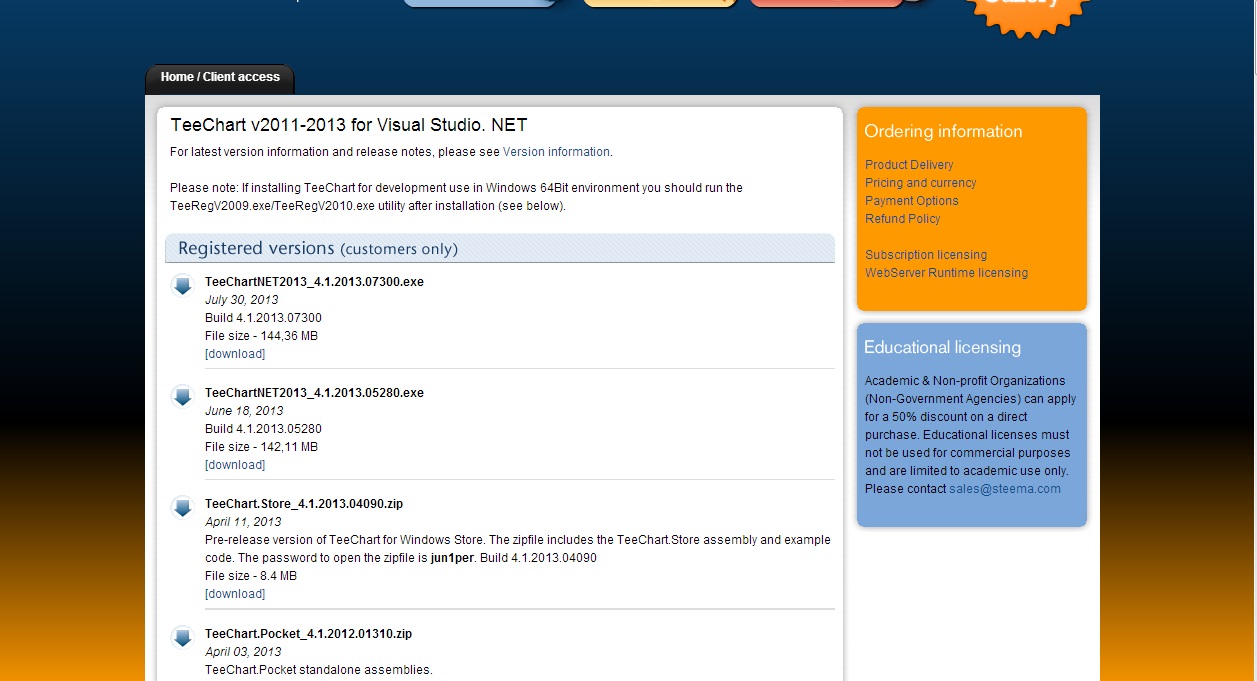Open Client access in the breadcrumb tab

tap(242, 77)
